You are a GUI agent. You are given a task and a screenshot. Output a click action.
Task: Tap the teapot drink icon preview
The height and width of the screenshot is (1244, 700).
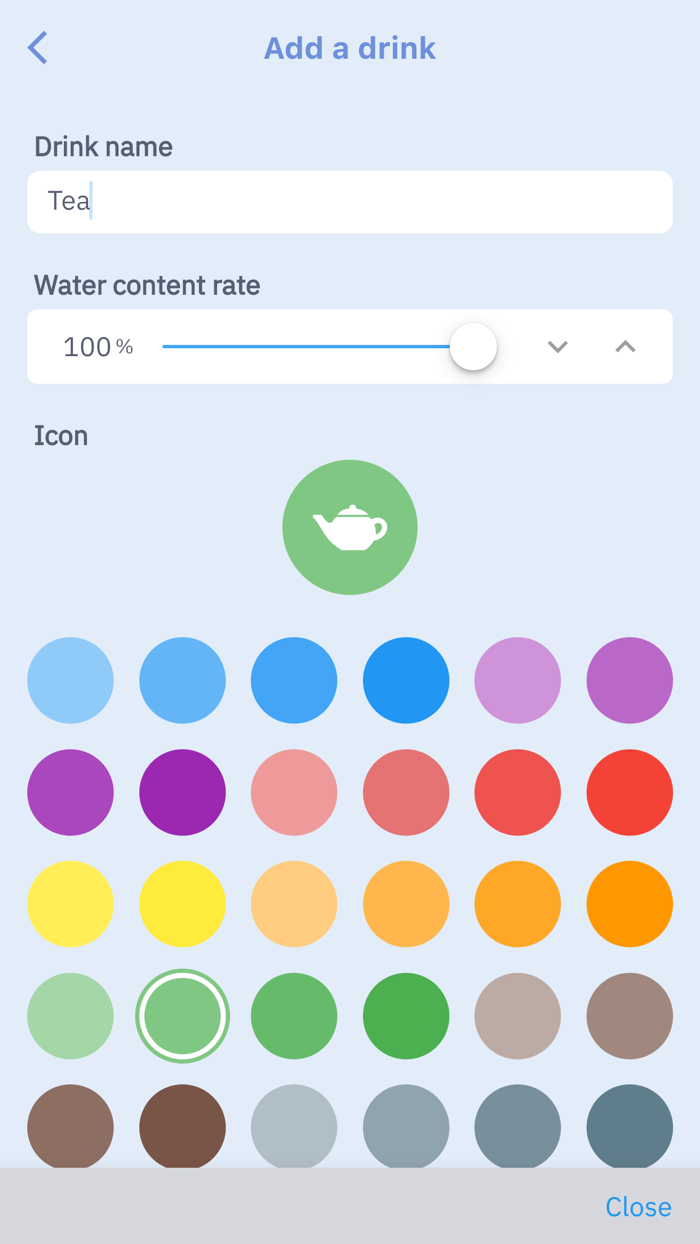tap(350, 527)
